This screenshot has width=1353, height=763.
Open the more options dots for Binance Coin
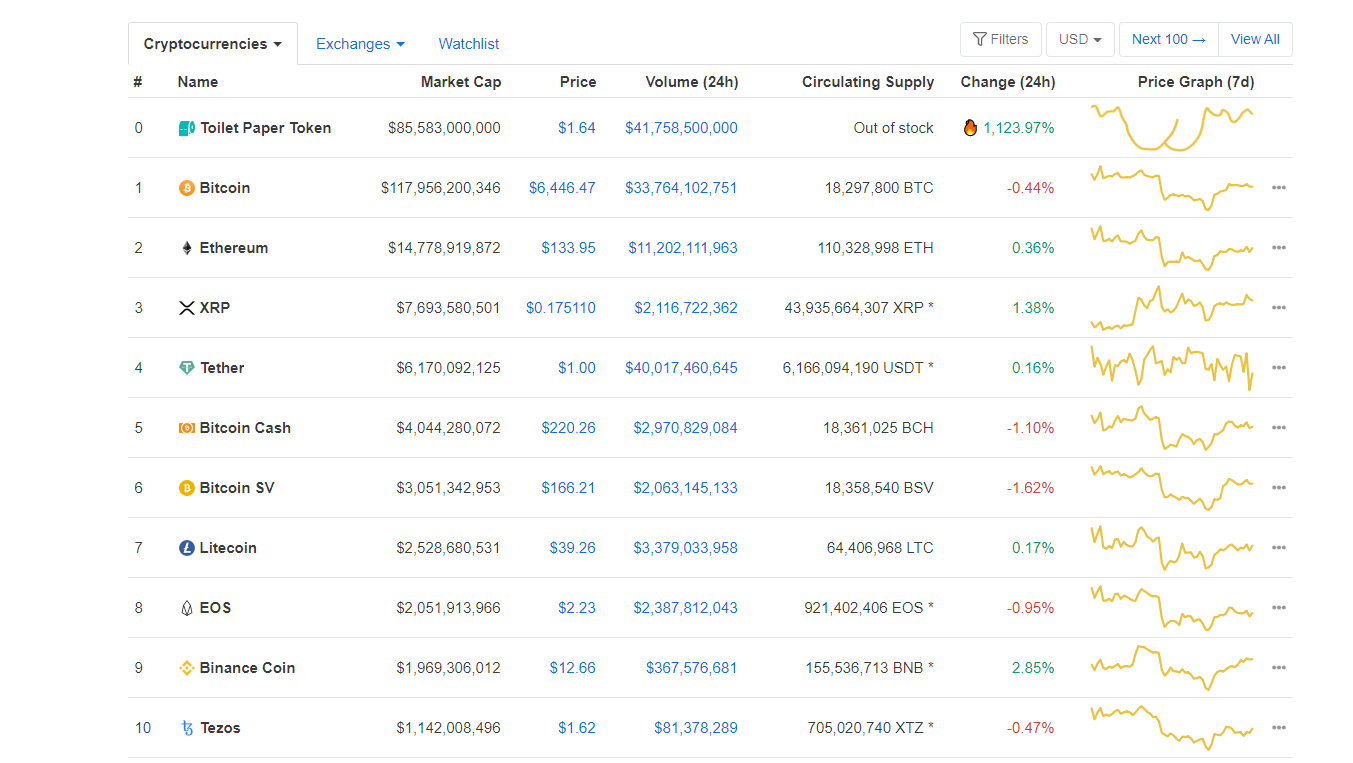coord(1279,668)
